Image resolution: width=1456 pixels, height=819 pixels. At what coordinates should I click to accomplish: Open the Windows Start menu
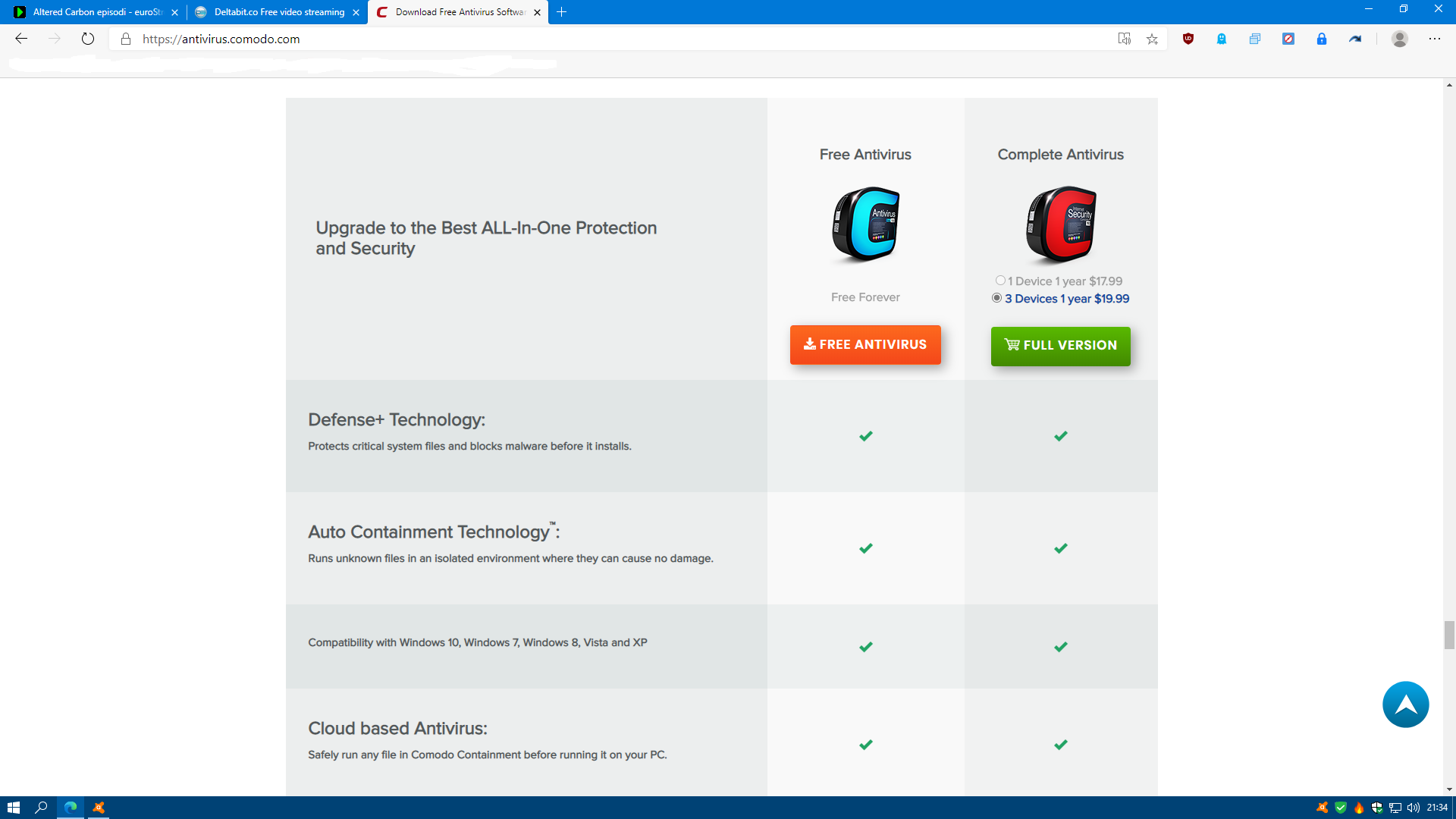coord(13,808)
